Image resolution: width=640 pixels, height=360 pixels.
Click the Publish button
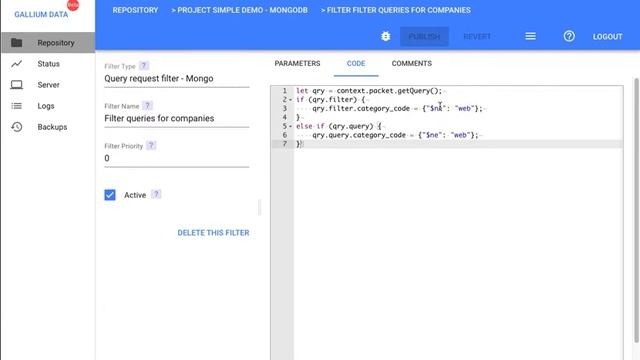pyautogui.click(x=424, y=36)
